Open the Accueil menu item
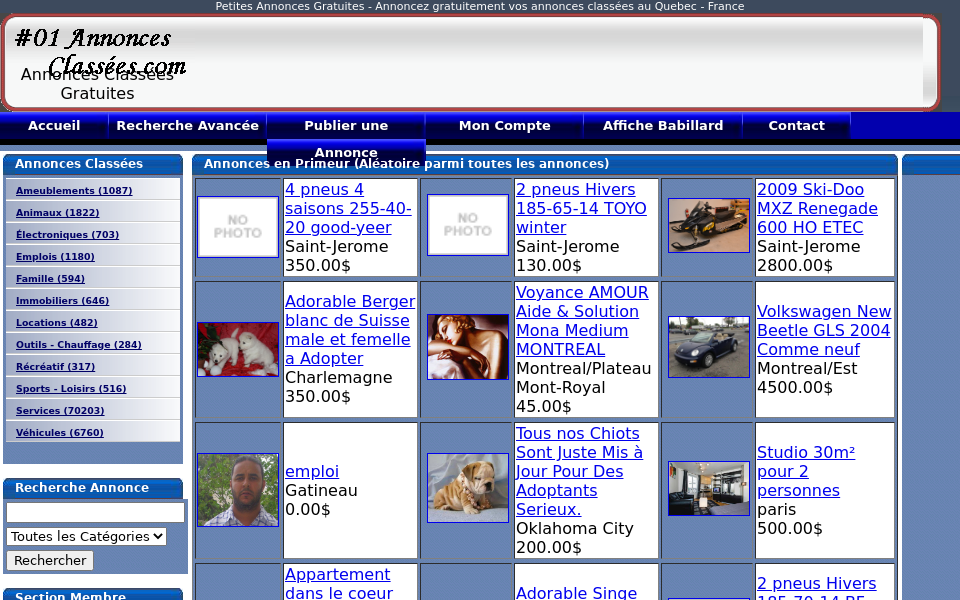960x600 pixels. coord(54,126)
